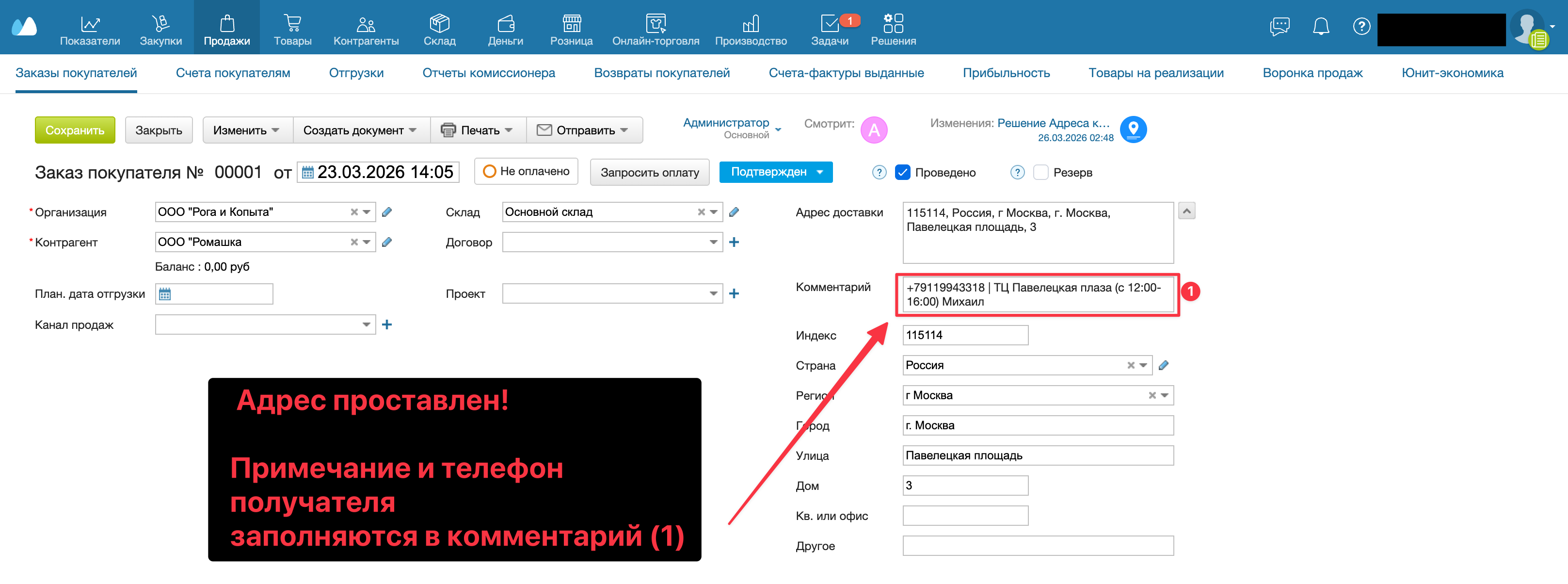Uncheck the Проведено checkbox
1568x584 pixels.
pyautogui.click(x=902, y=172)
